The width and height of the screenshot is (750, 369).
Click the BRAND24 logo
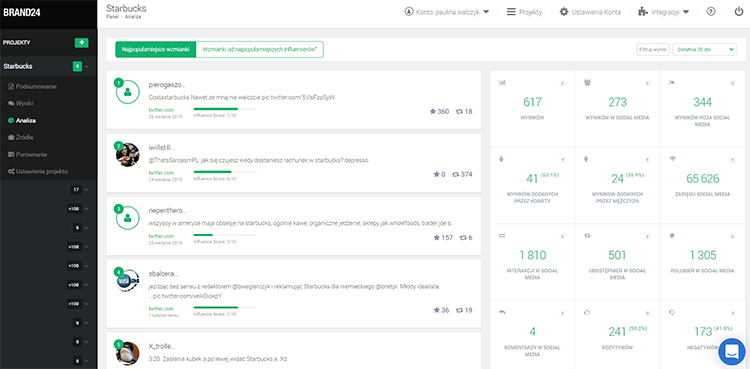coord(22,12)
